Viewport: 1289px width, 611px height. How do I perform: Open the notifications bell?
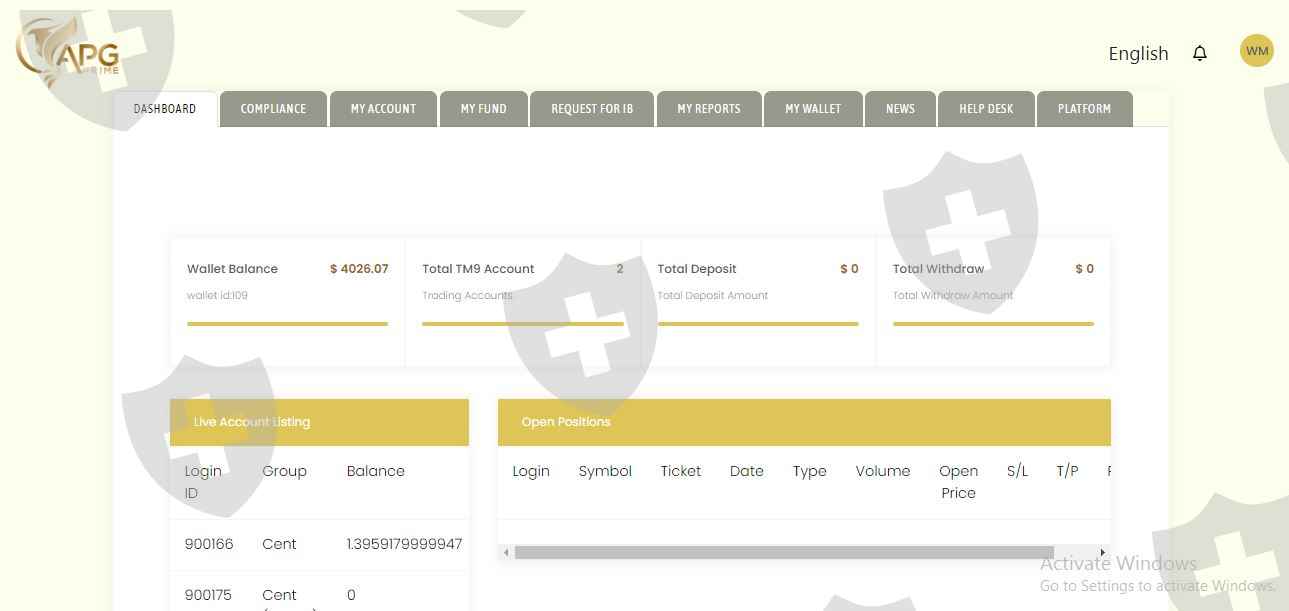pos(1200,53)
